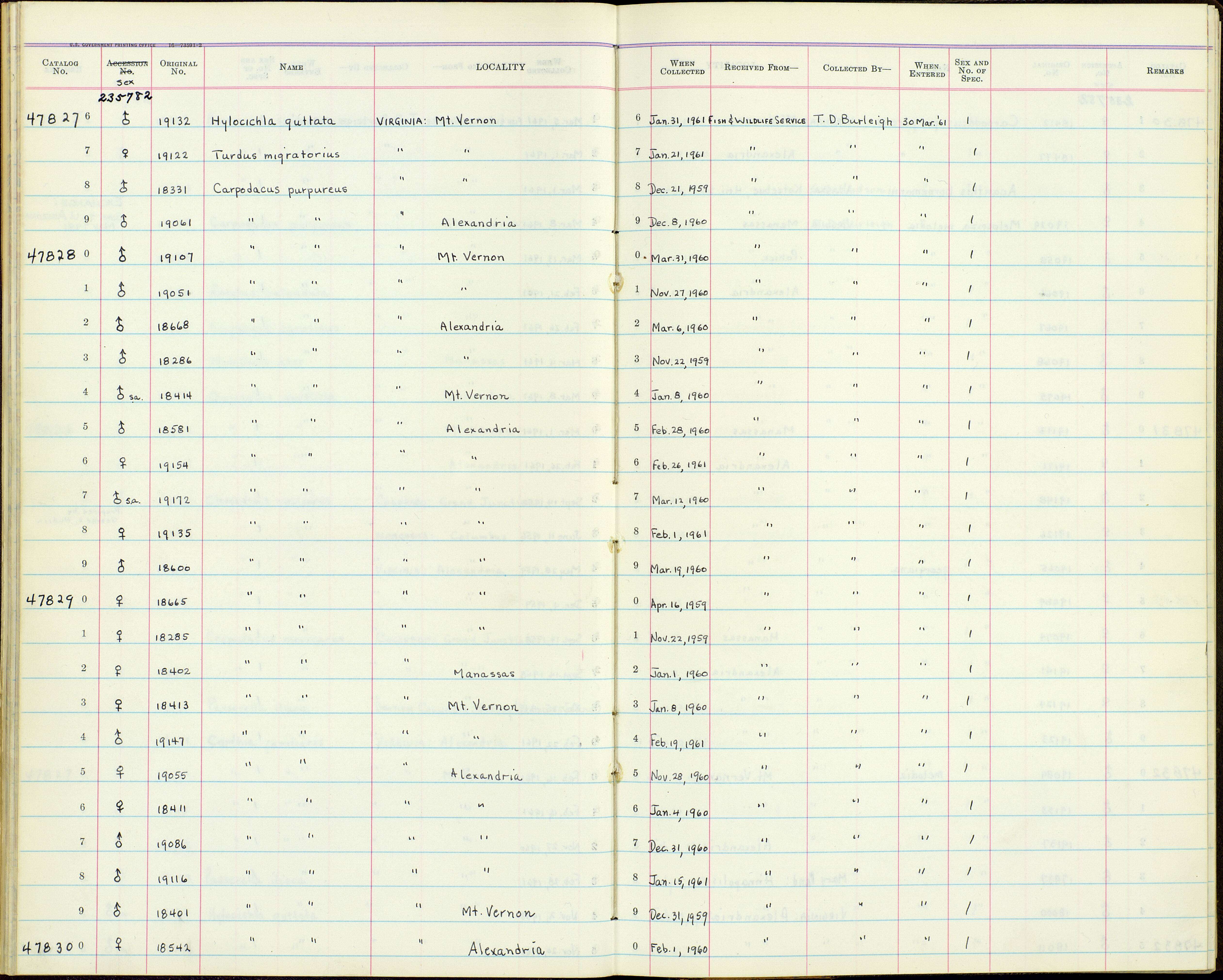The height and width of the screenshot is (980, 1223).
Task: Click collected date 'Feb. 19, 1961'
Action: [x=678, y=743]
